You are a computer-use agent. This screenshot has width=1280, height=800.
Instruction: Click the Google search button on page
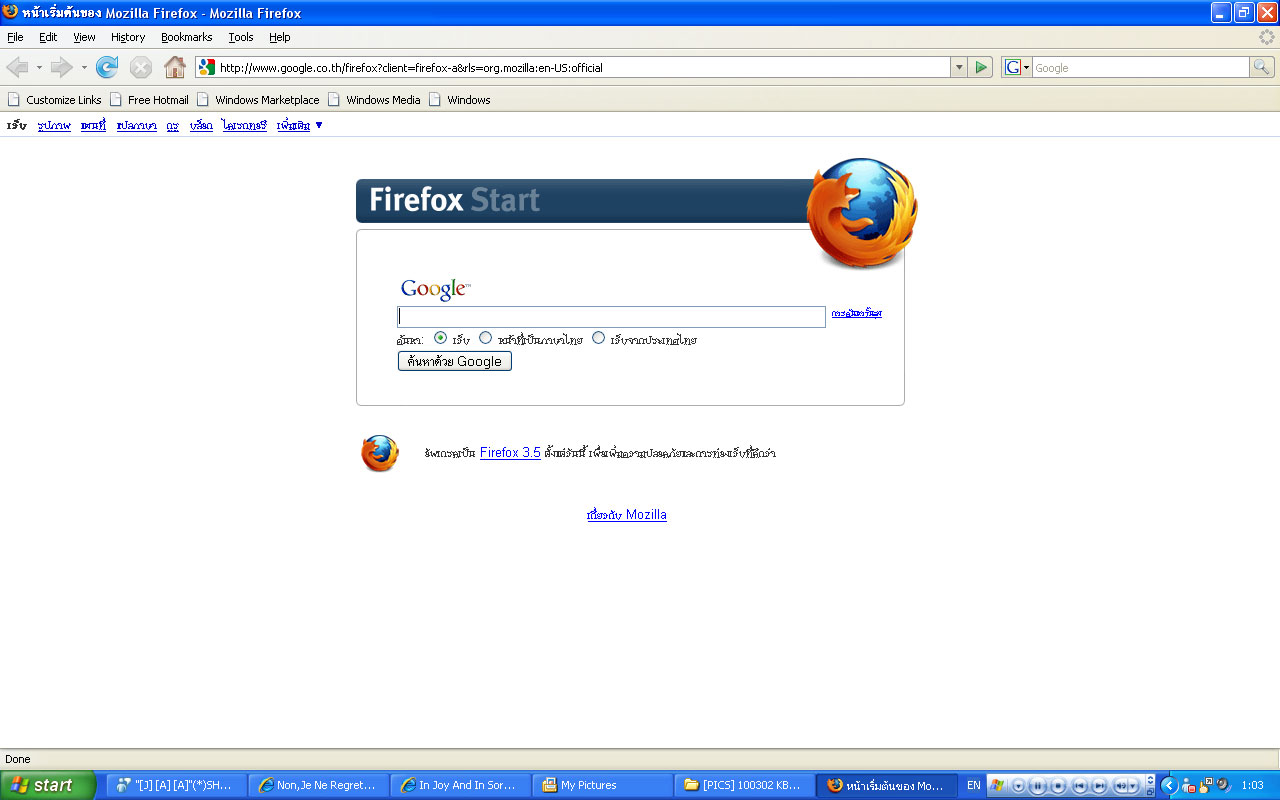455,361
